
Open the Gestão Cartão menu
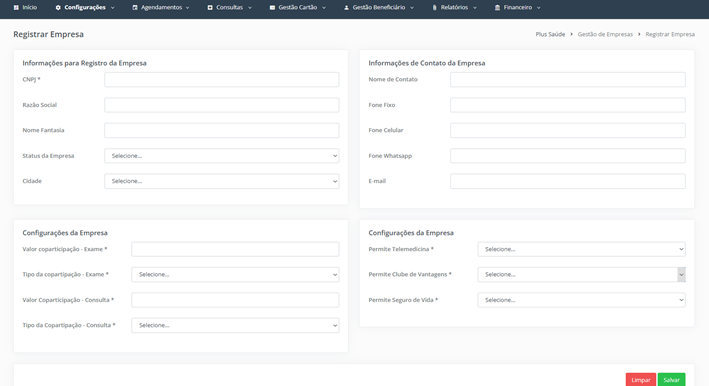pyautogui.click(x=298, y=8)
